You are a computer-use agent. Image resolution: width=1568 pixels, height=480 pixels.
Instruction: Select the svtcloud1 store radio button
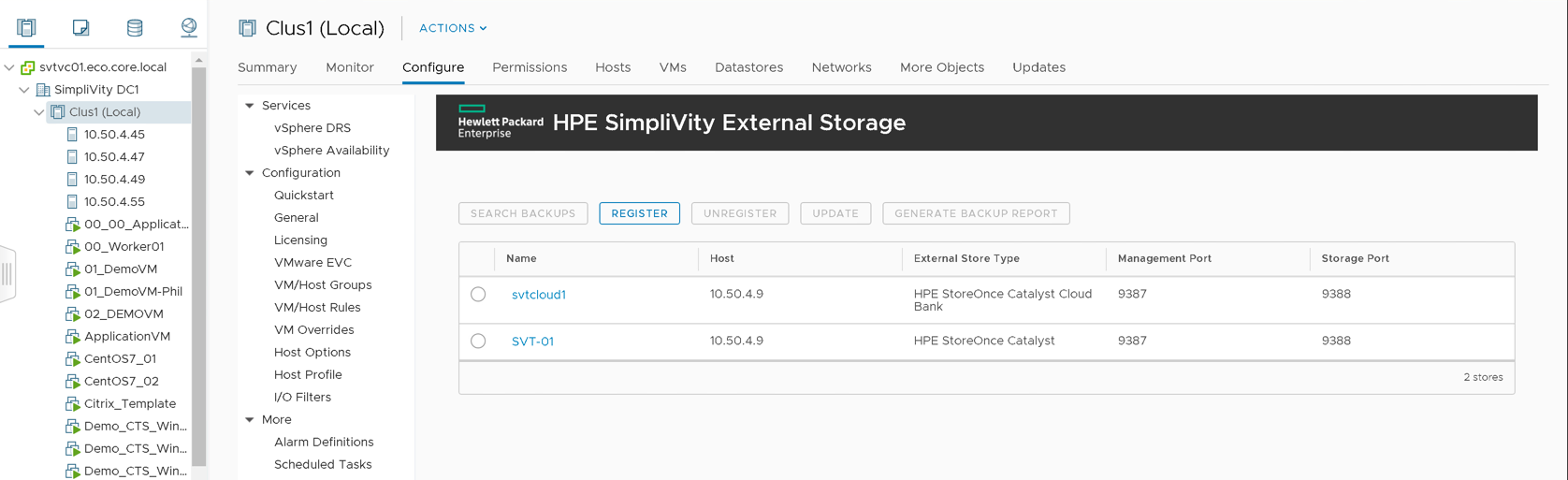click(x=478, y=294)
